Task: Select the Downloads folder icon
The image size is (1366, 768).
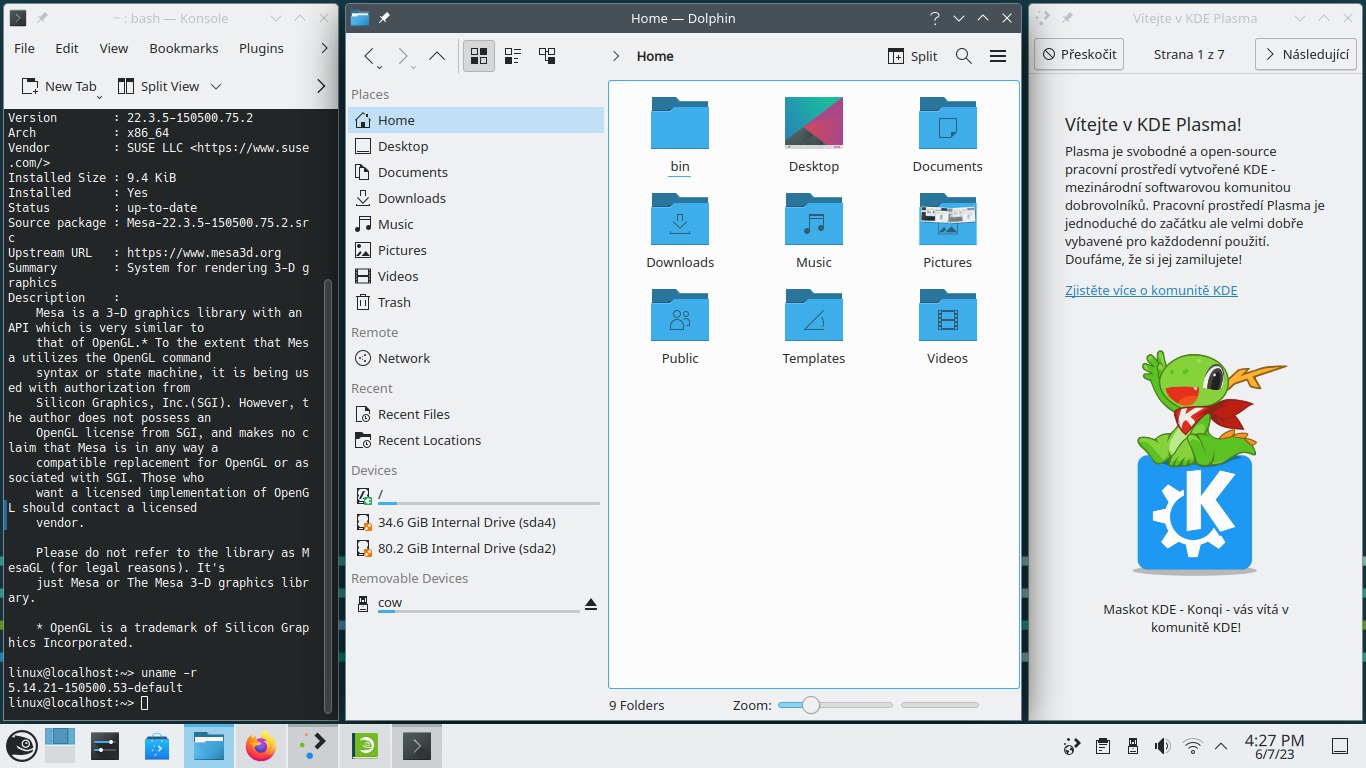Action: click(x=680, y=219)
